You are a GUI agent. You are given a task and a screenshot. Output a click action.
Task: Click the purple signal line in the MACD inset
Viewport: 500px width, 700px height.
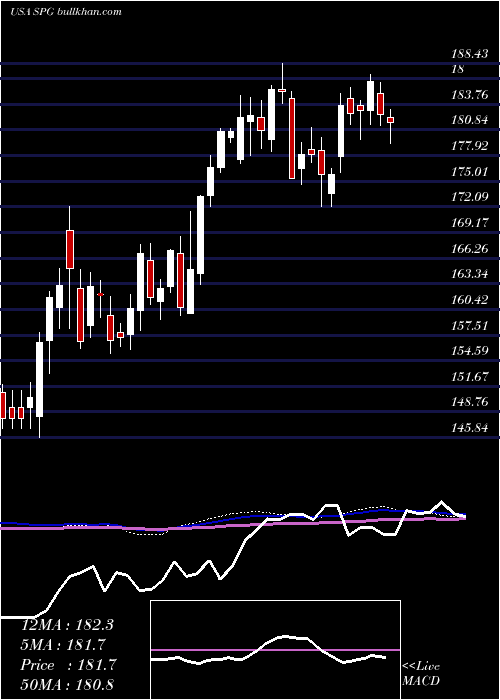[x=275, y=650]
